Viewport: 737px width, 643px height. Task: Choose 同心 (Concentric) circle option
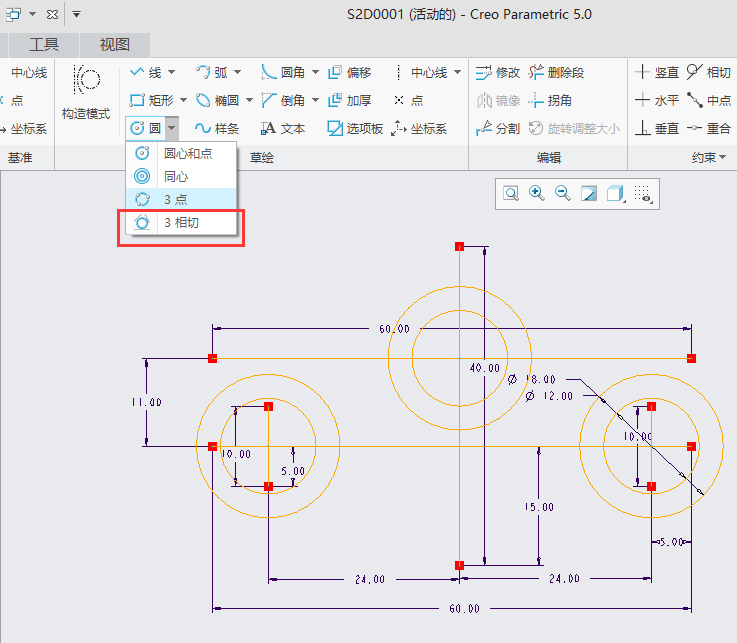pyautogui.click(x=175, y=176)
